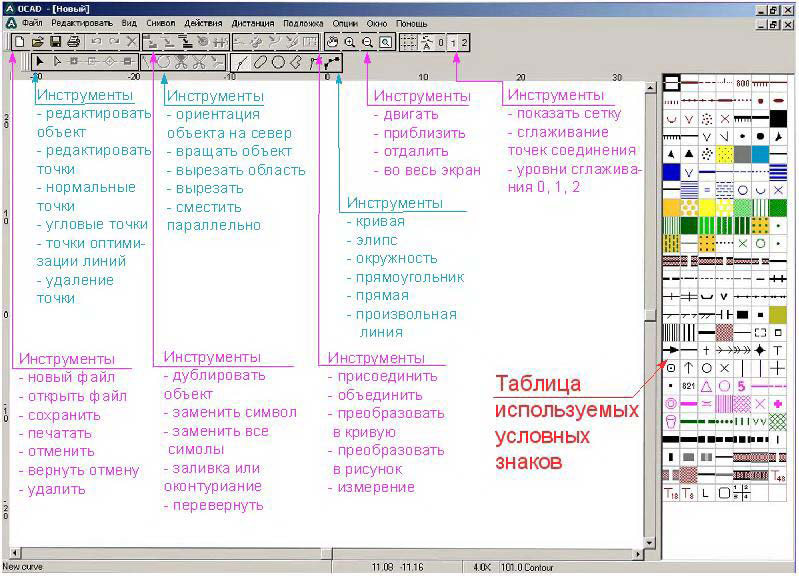Select the magenta cross first-aid symbol
799x576 pixels.
(x=778, y=404)
